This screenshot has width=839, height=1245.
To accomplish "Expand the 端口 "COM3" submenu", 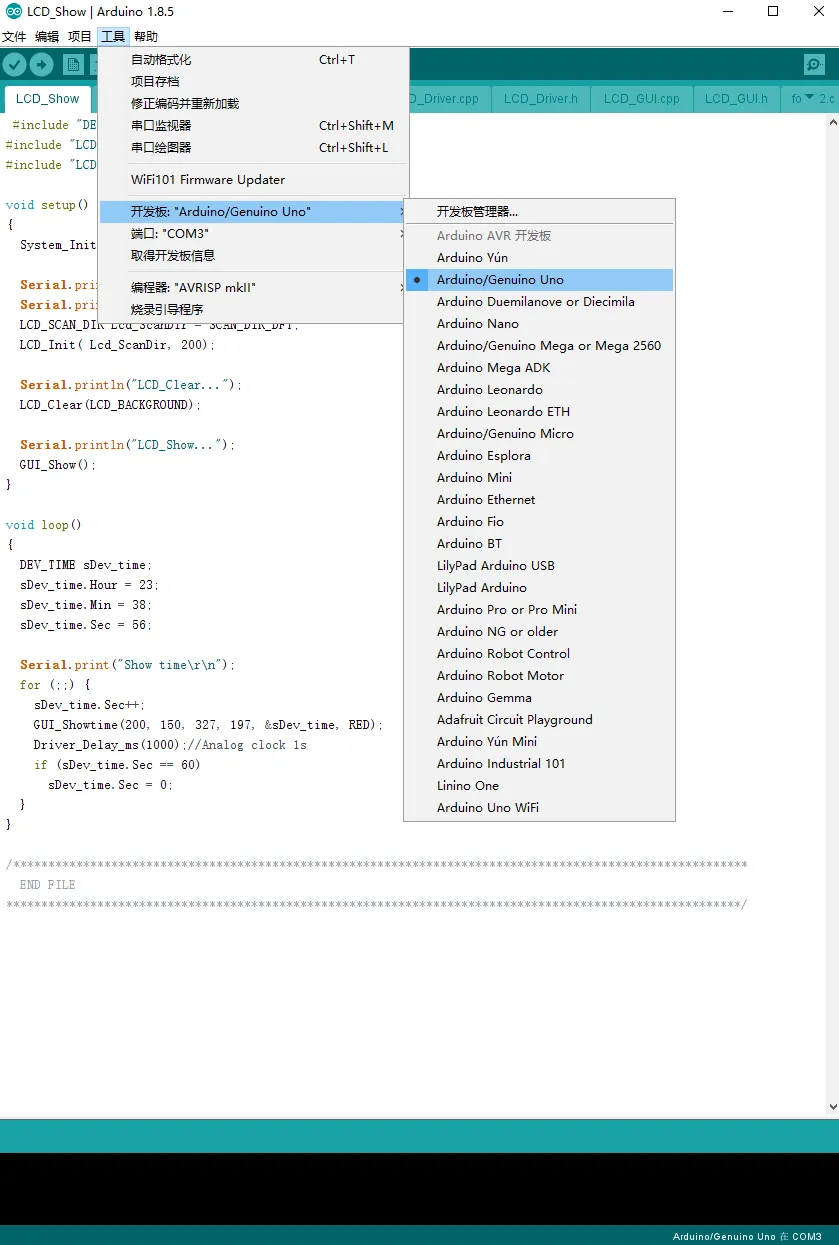I will (x=254, y=234).
